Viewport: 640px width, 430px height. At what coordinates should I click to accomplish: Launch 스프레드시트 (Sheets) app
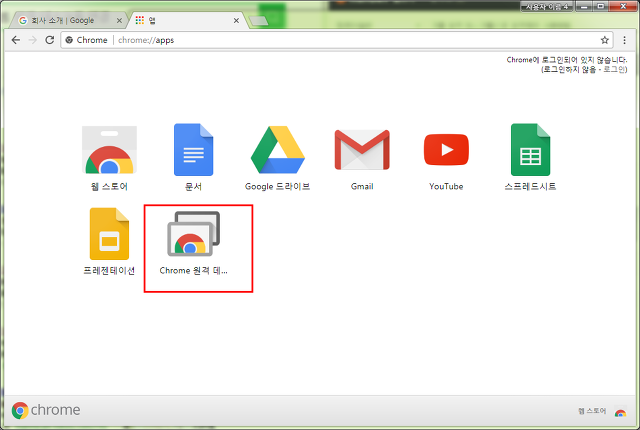530,150
